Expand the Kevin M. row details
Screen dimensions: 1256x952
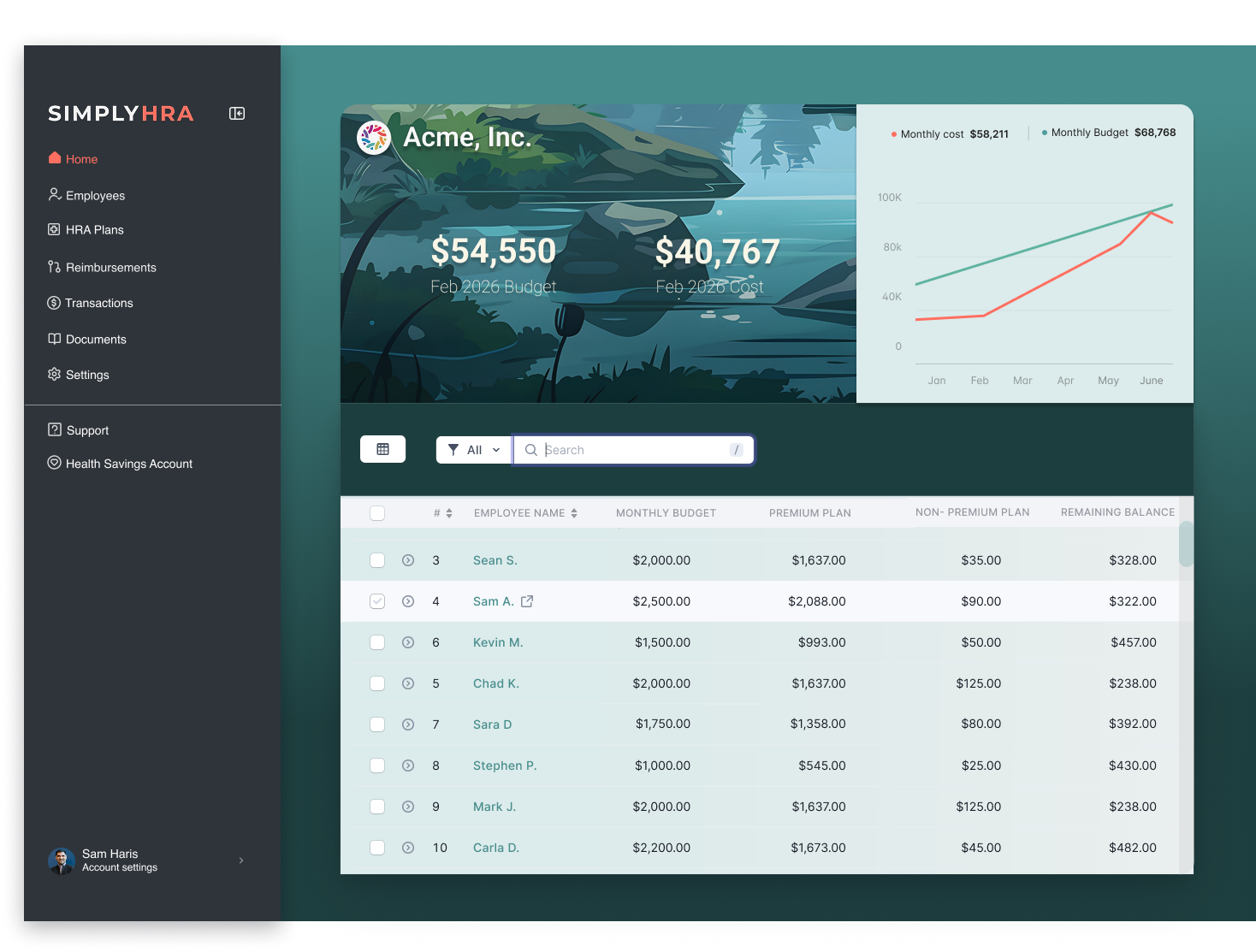pyautogui.click(x=408, y=642)
